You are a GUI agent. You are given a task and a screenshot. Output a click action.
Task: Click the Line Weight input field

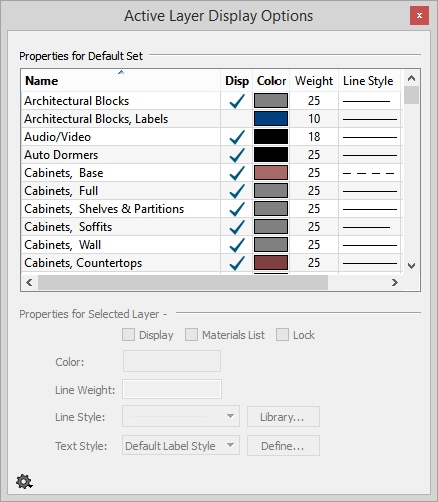172,389
